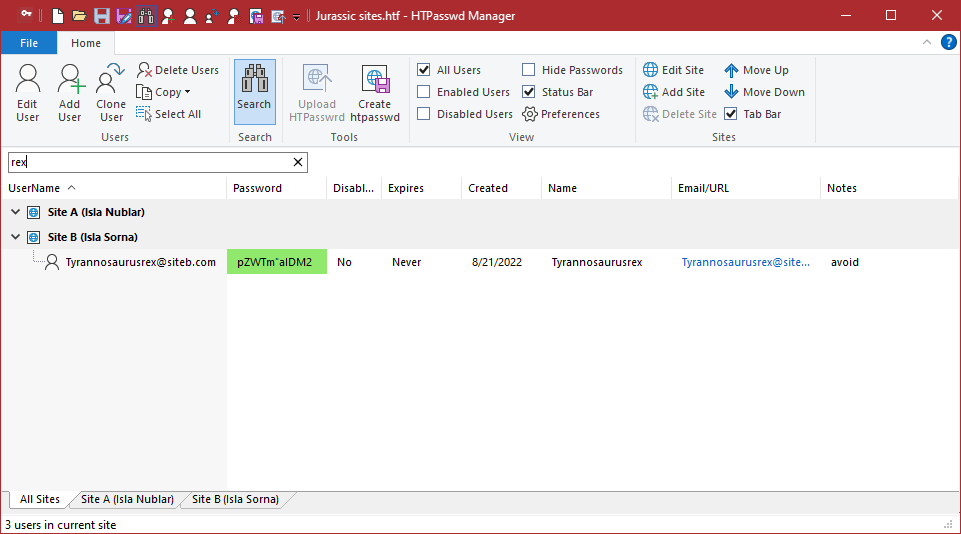Click the Save As icon with pencil
Screen dimensions: 961x534
pyautogui.click(x=124, y=16)
